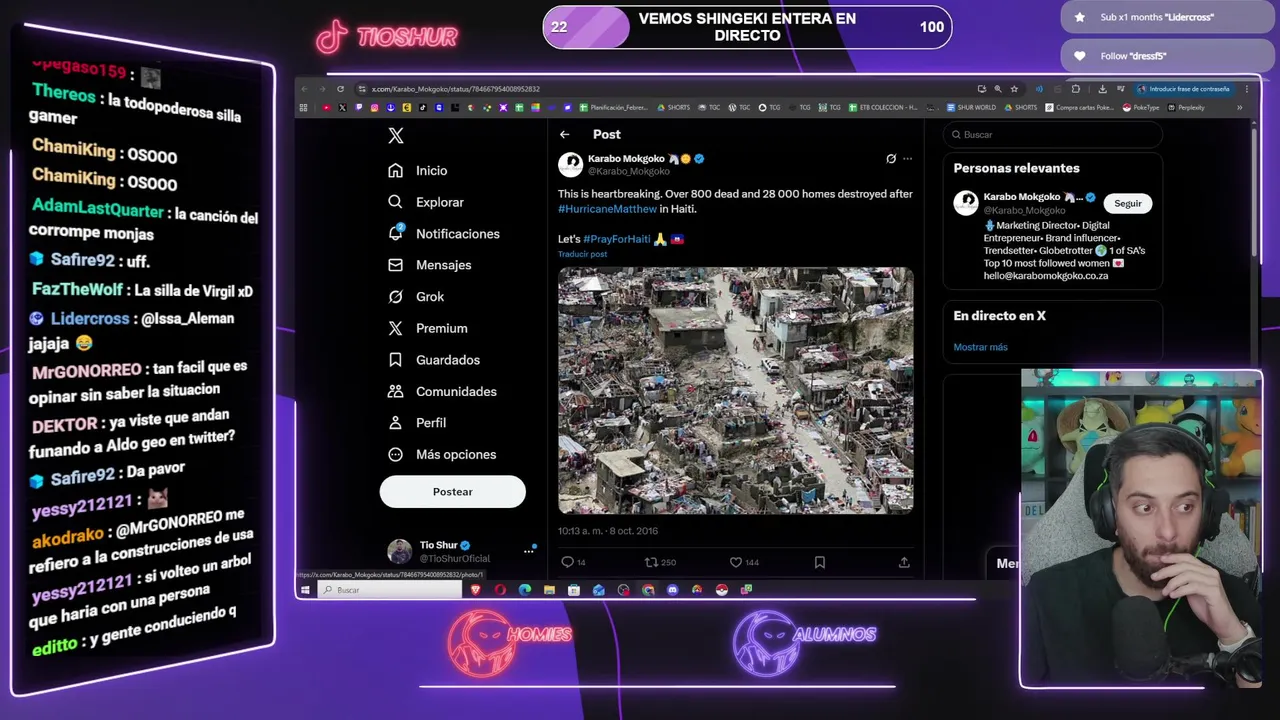This screenshot has width=1280, height=720.
Task: Open Inicio from the X sidebar
Action: [418, 171]
